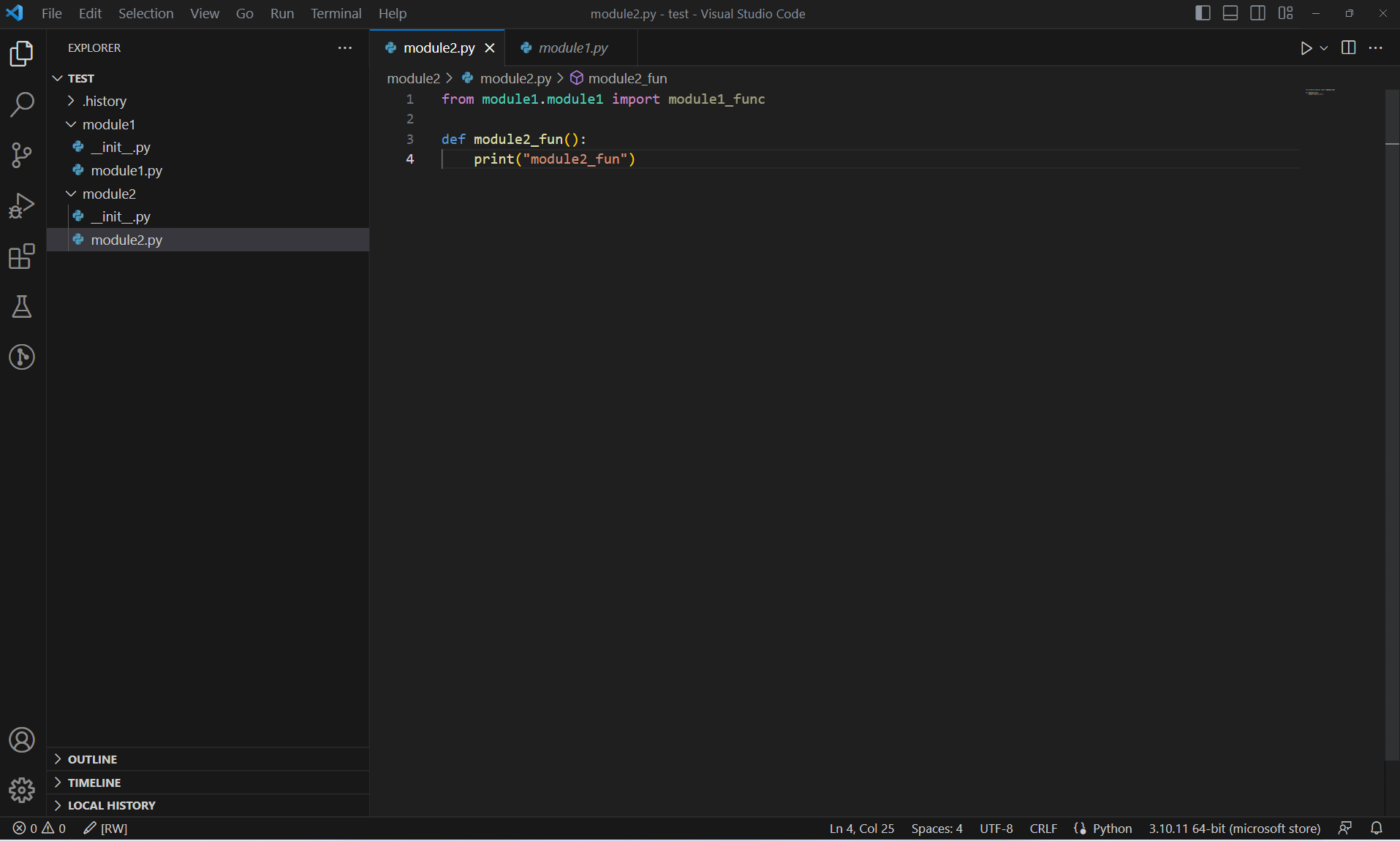Open the Go menu
This screenshot has height=841, width=1400.
click(x=245, y=13)
